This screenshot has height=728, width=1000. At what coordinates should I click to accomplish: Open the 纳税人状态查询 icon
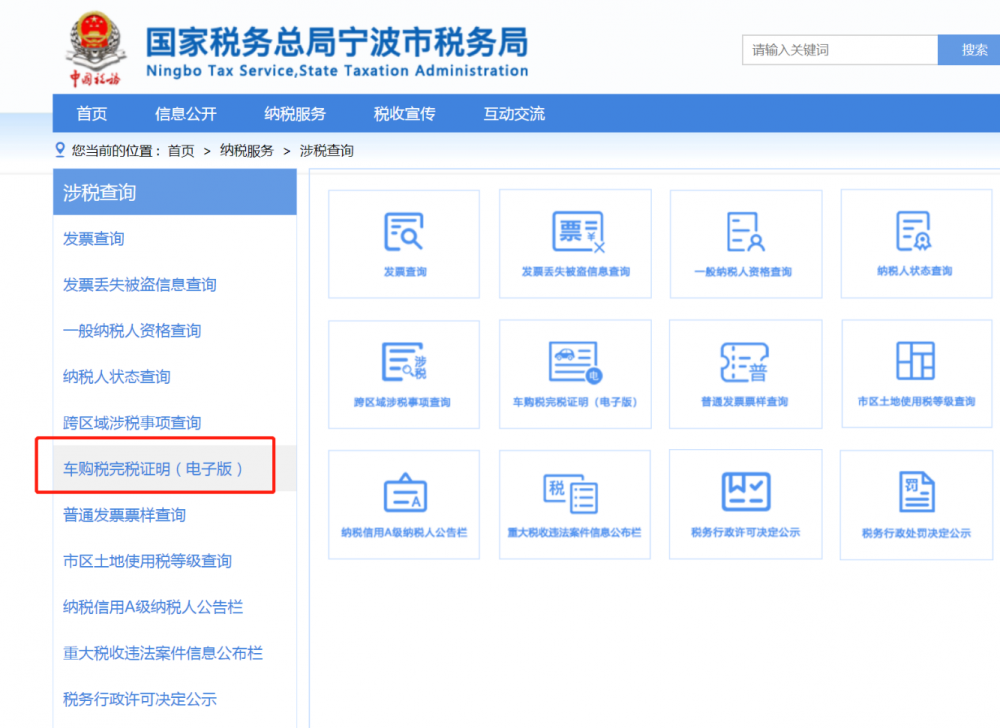[915, 244]
